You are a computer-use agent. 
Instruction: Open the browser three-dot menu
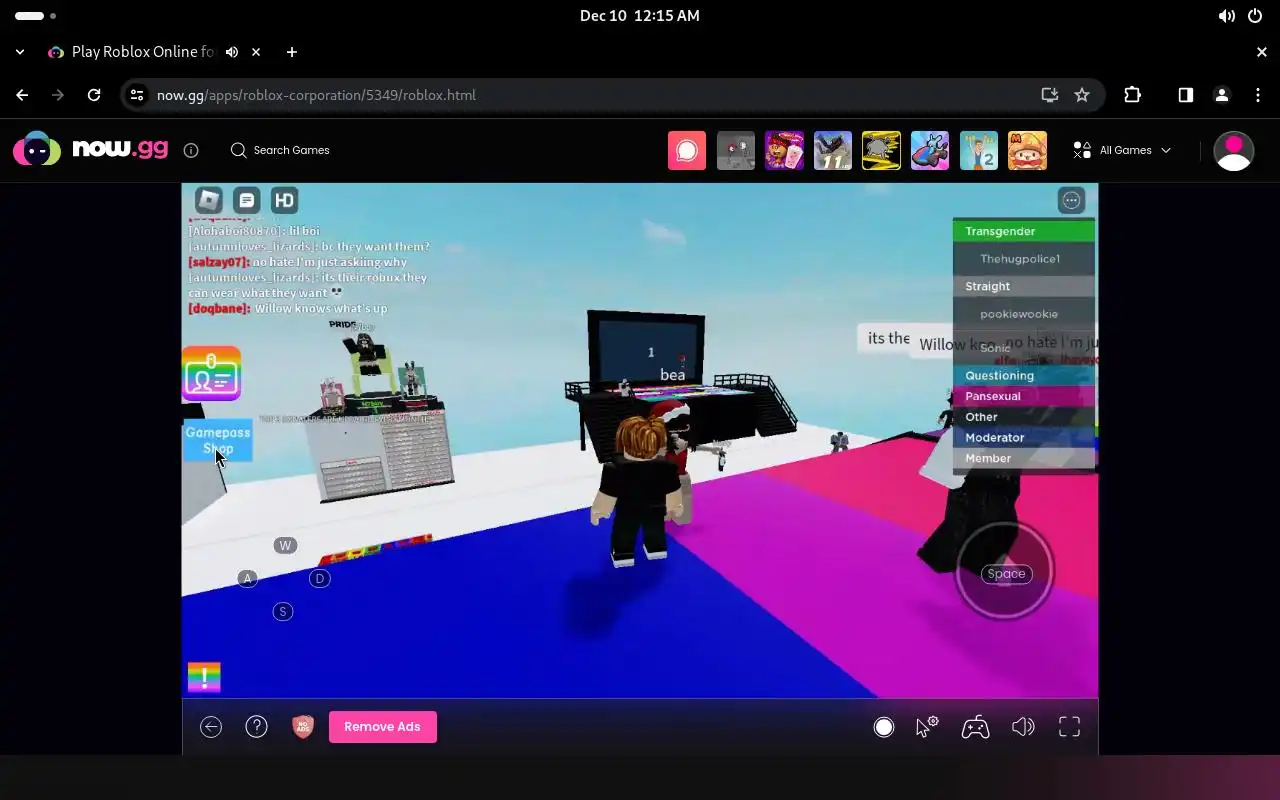pos(1258,95)
